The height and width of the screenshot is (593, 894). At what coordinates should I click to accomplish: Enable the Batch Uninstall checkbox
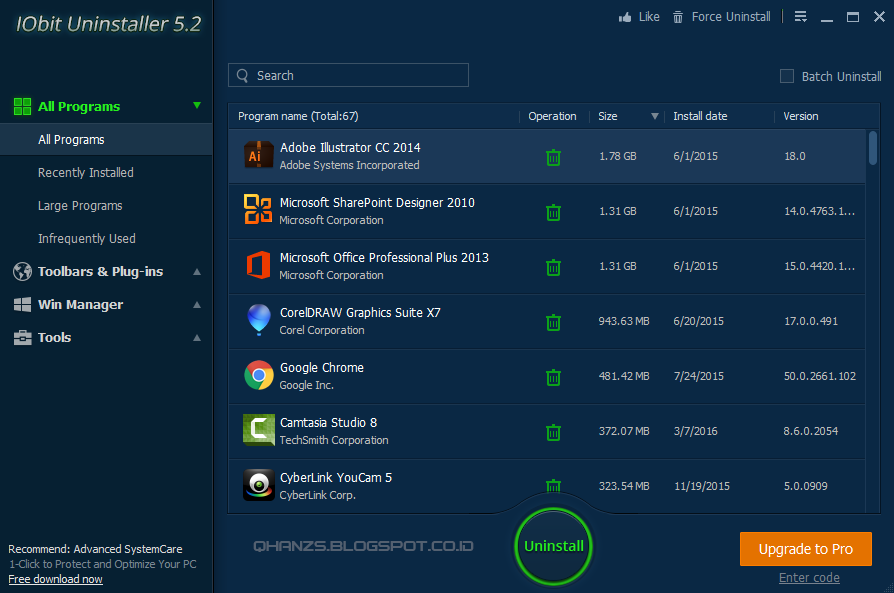pyautogui.click(x=786, y=76)
